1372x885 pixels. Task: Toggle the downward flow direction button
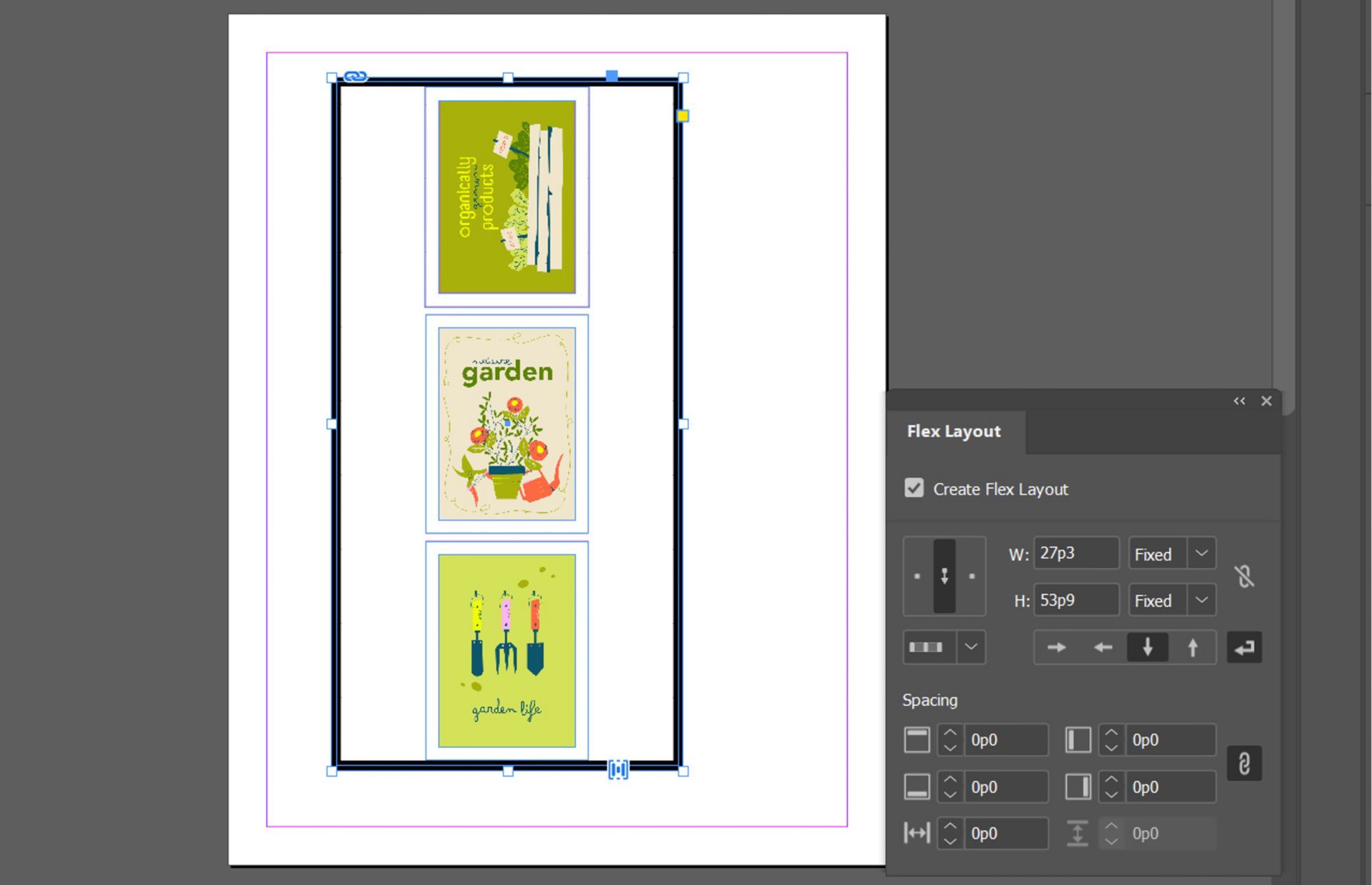tap(1147, 647)
